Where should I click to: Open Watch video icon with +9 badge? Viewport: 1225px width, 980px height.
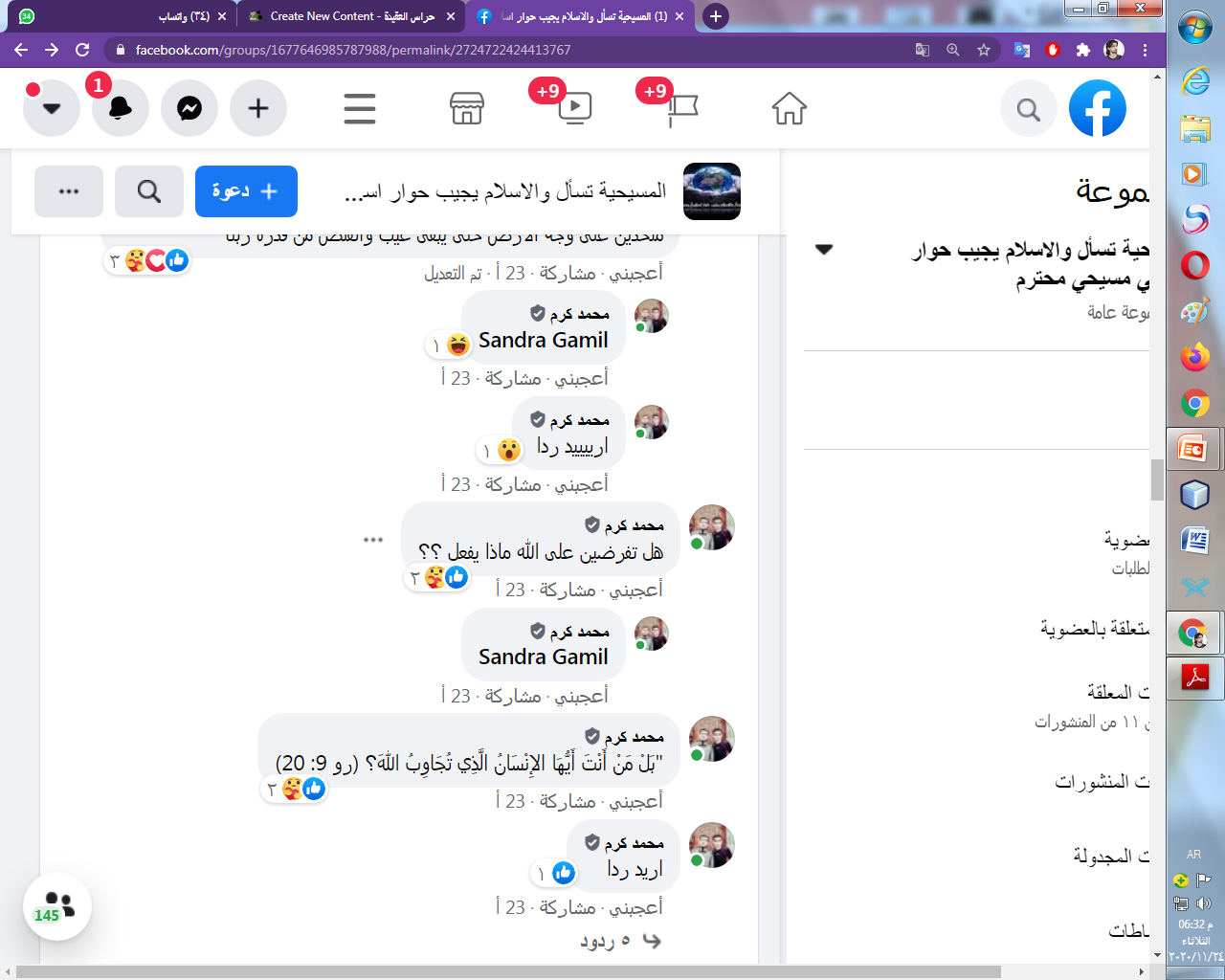574,108
